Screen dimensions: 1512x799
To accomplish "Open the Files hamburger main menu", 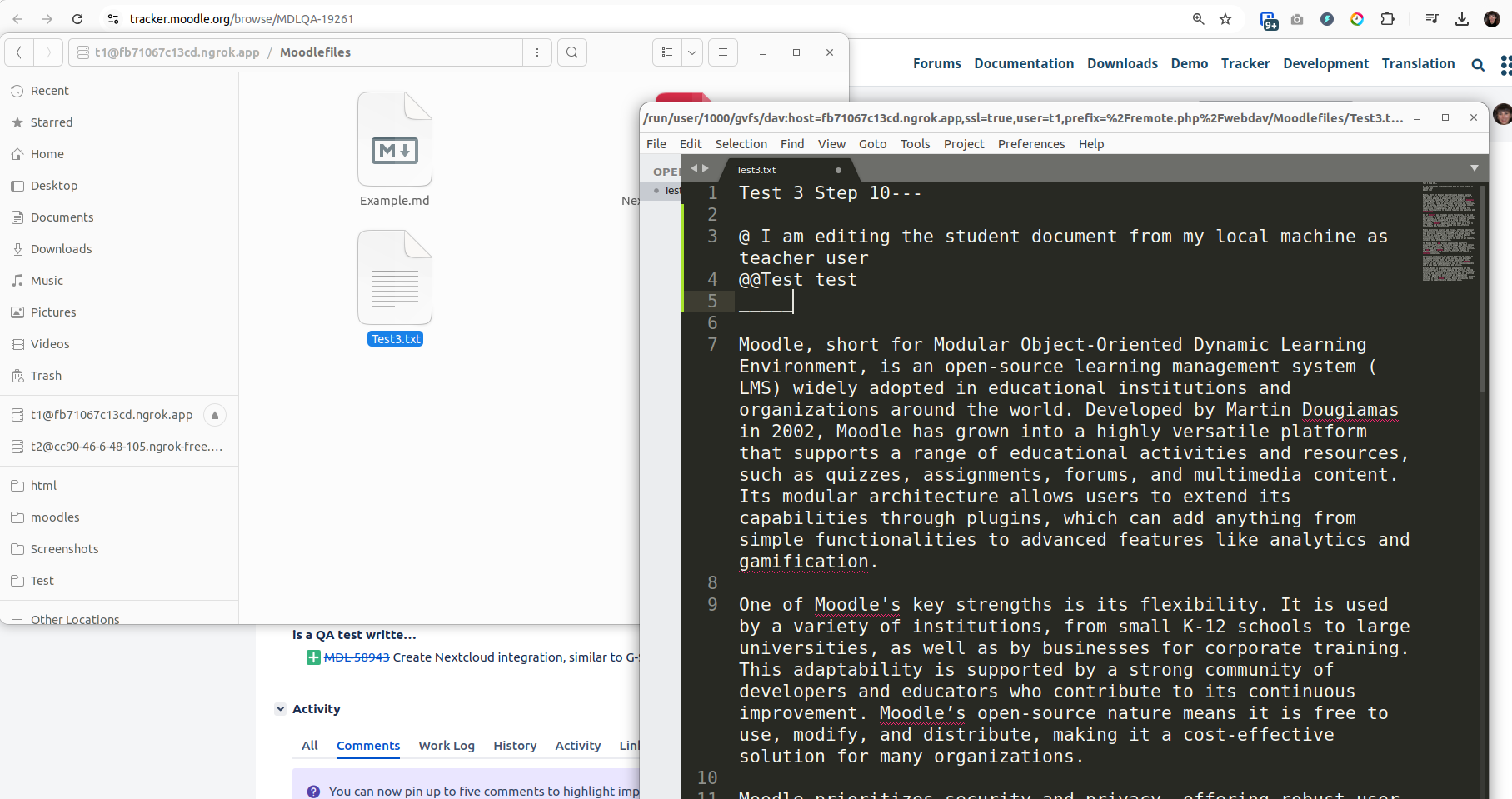I will coord(723,52).
